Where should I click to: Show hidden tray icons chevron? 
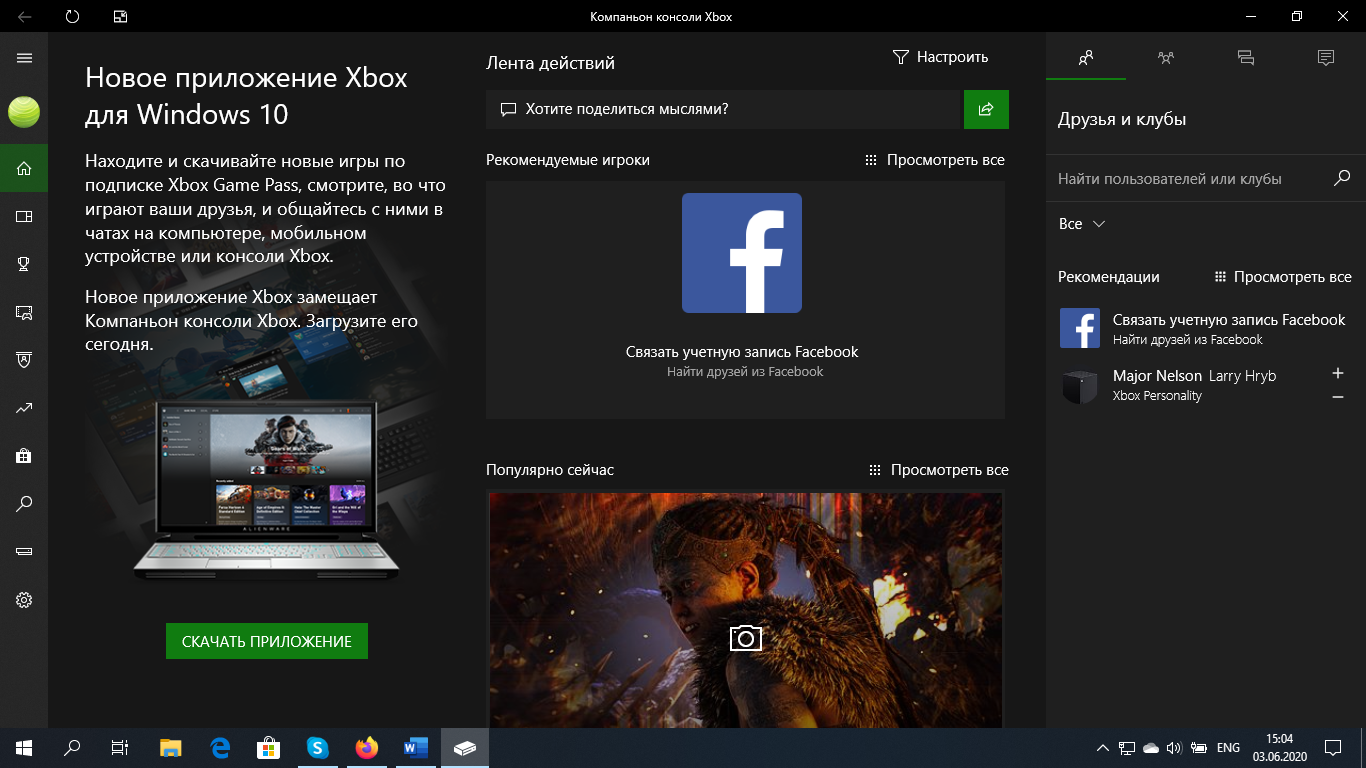pos(1103,747)
